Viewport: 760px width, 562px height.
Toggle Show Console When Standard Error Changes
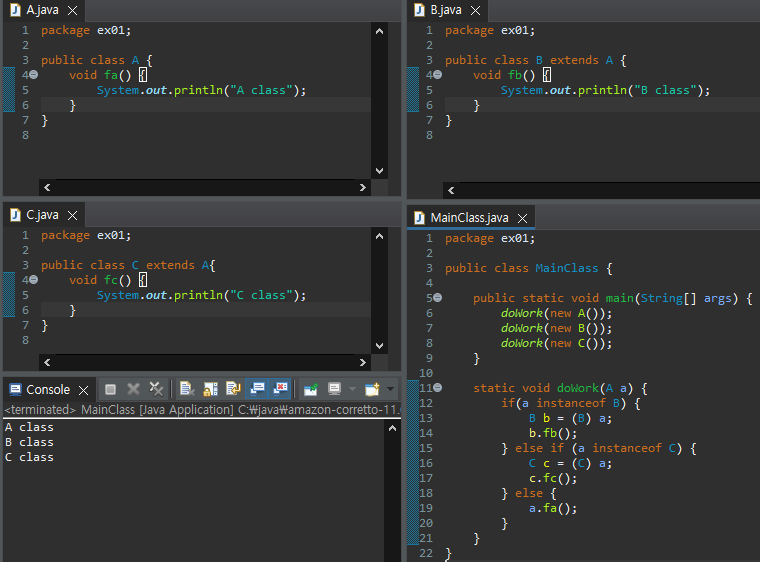[x=281, y=389]
